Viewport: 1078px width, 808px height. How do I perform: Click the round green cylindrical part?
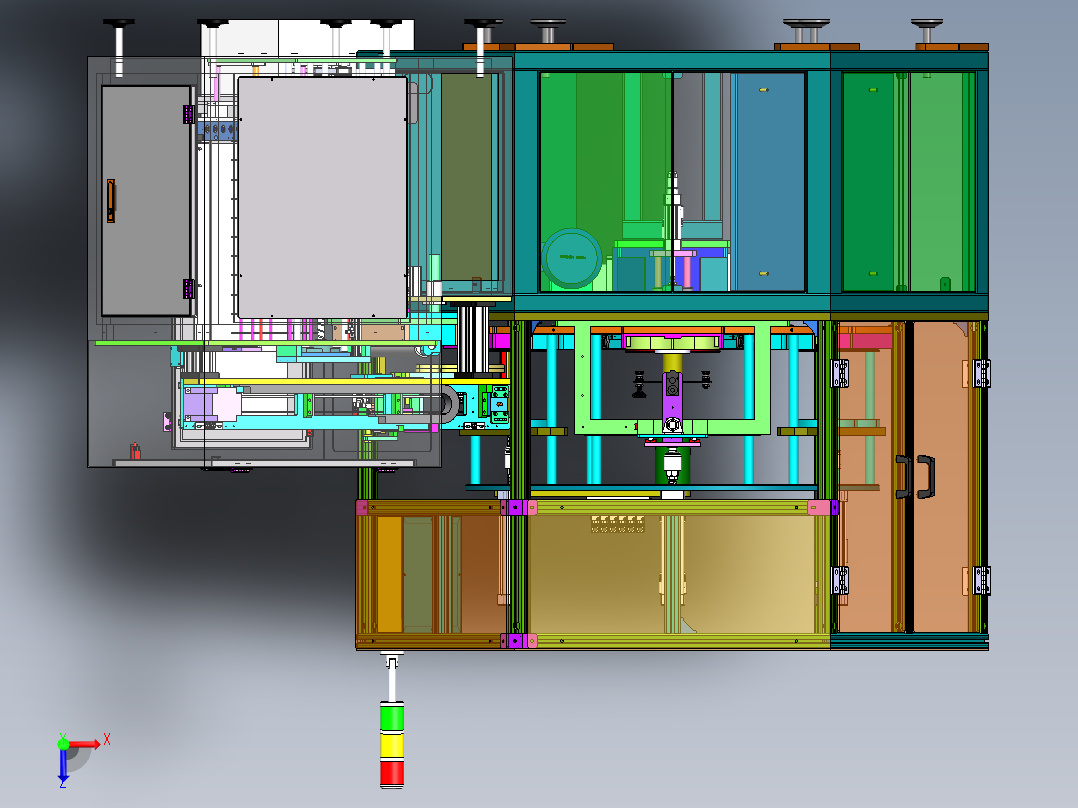pos(571,258)
